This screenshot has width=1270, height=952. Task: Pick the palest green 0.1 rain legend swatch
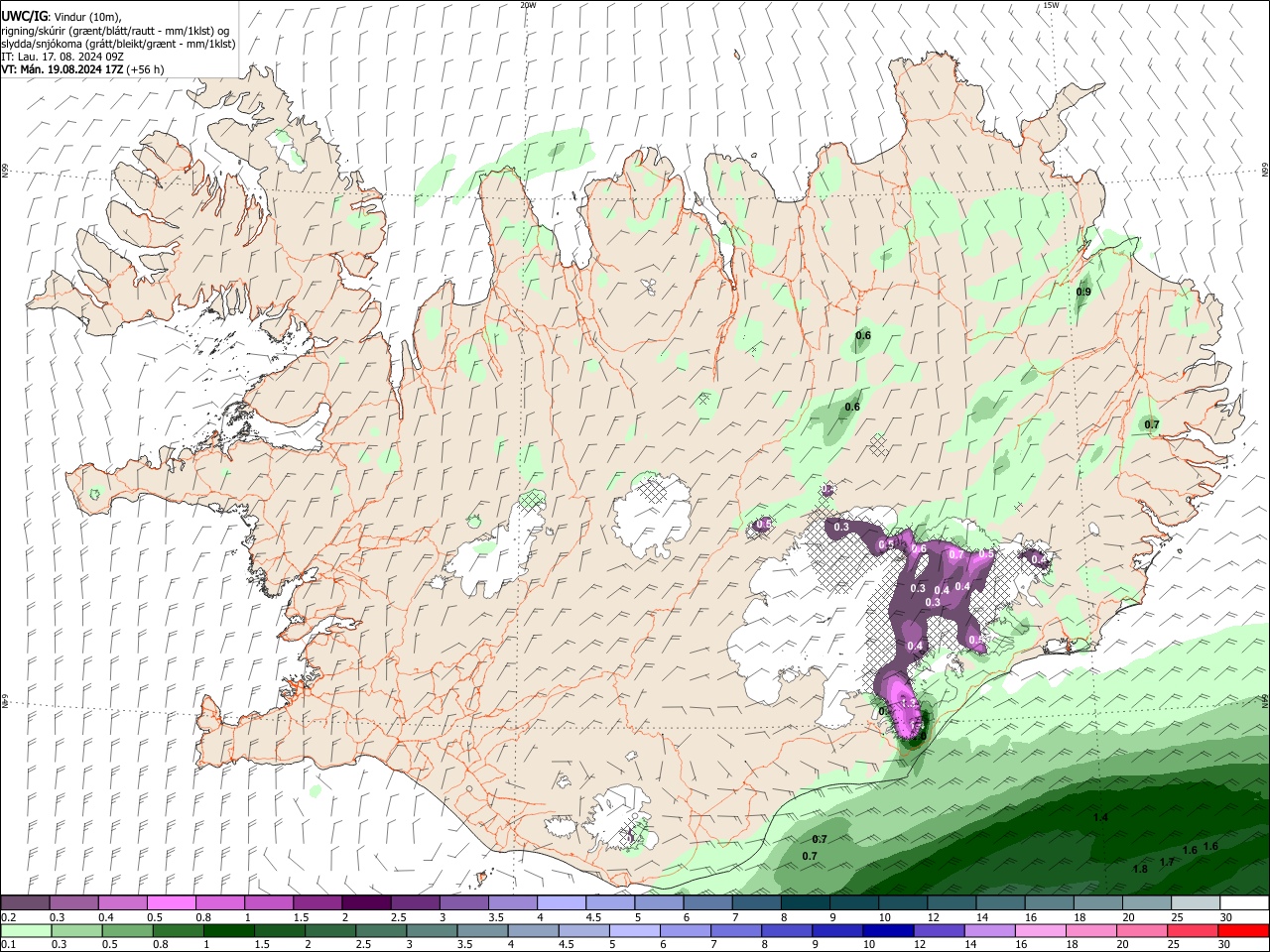click(x=25, y=930)
